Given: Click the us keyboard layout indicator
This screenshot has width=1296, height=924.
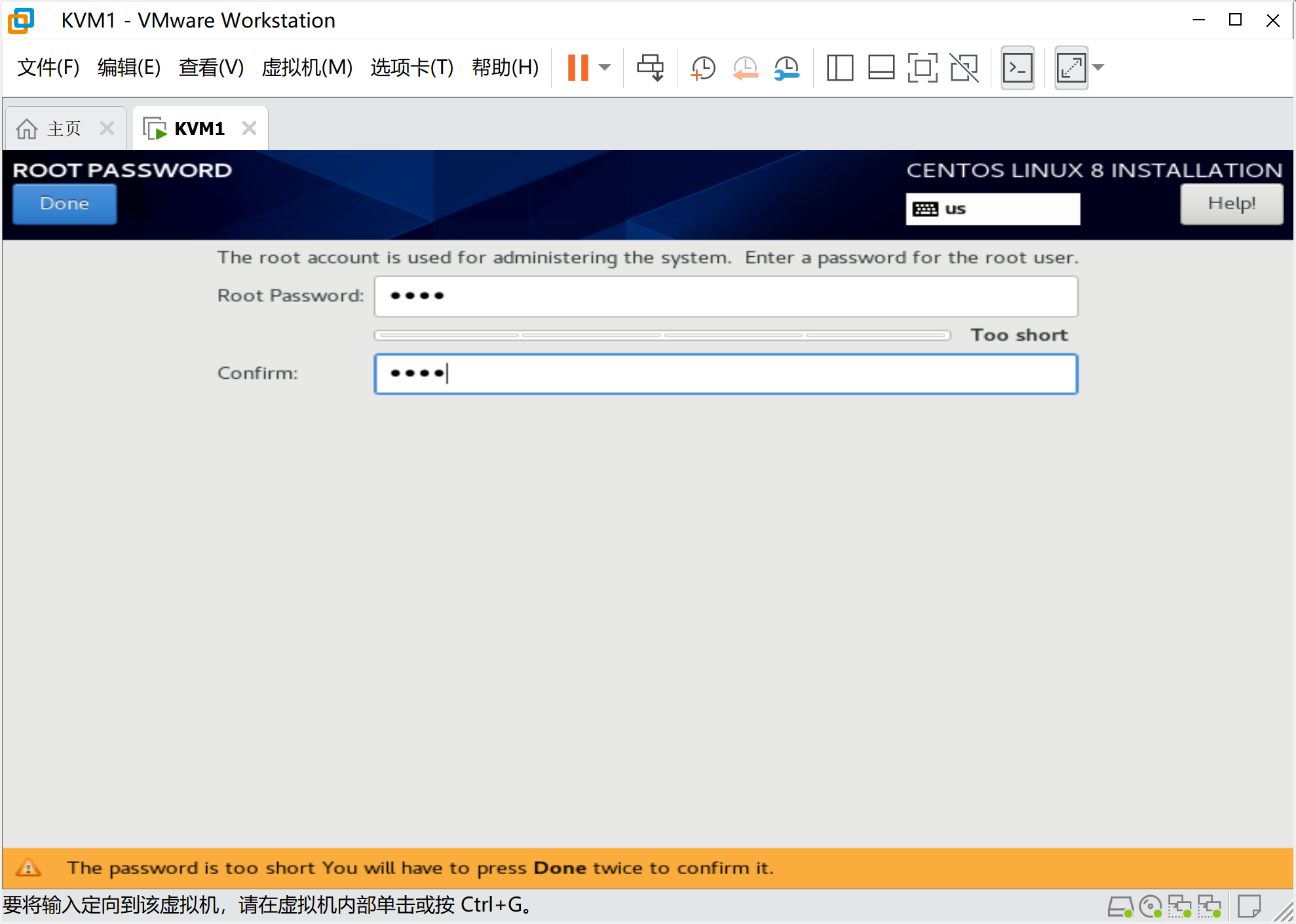Looking at the screenshot, I should pos(993,209).
